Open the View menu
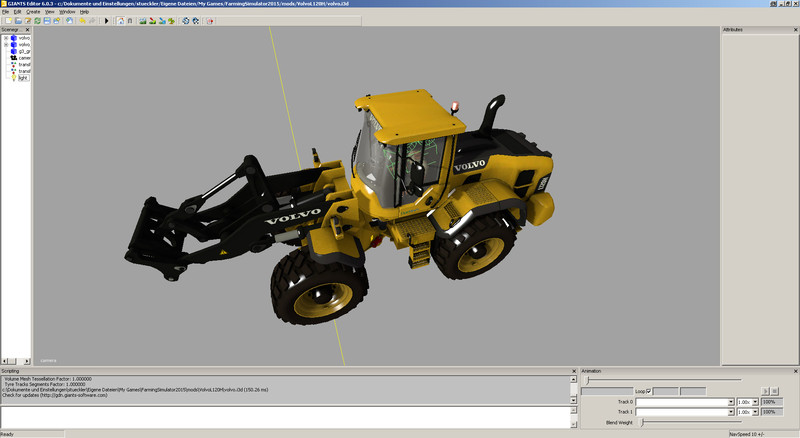This screenshot has height=438, width=800. click(49, 11)
